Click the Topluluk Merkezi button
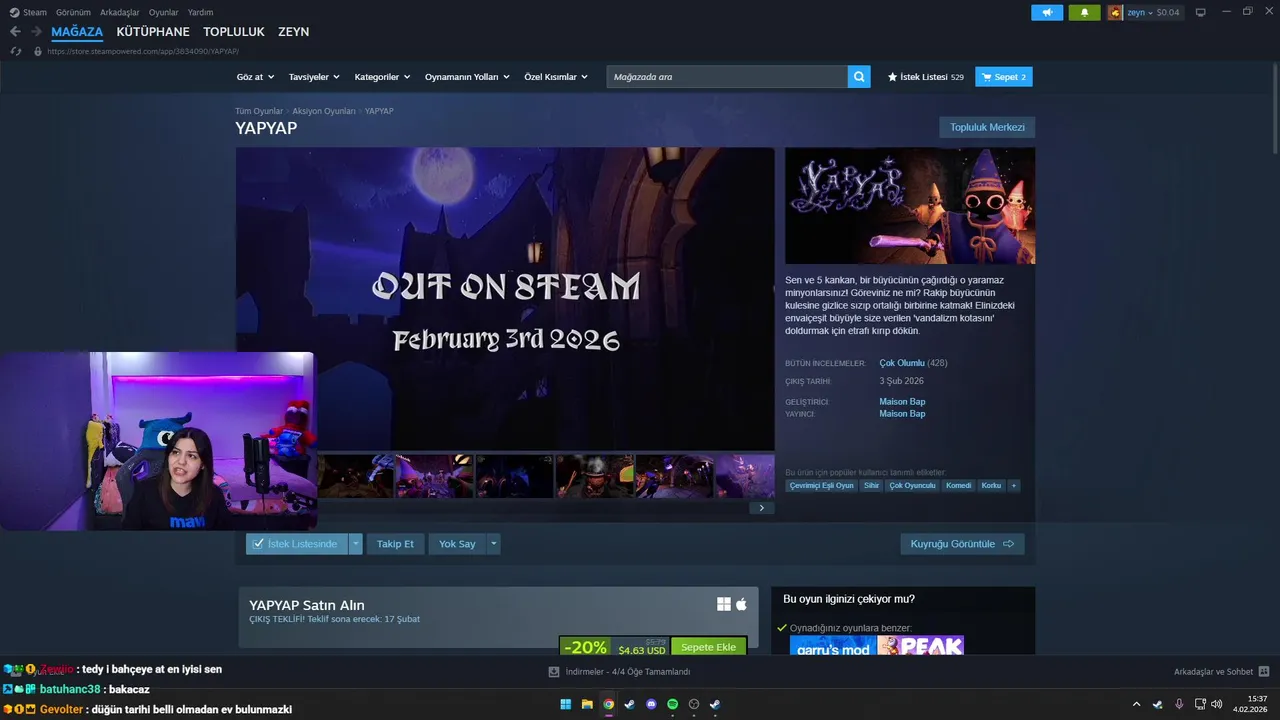1280x720 pixels. click(987, 127)
